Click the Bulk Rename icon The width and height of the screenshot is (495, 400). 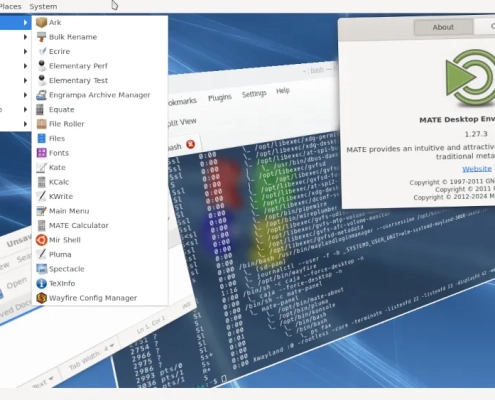point(41,37)
